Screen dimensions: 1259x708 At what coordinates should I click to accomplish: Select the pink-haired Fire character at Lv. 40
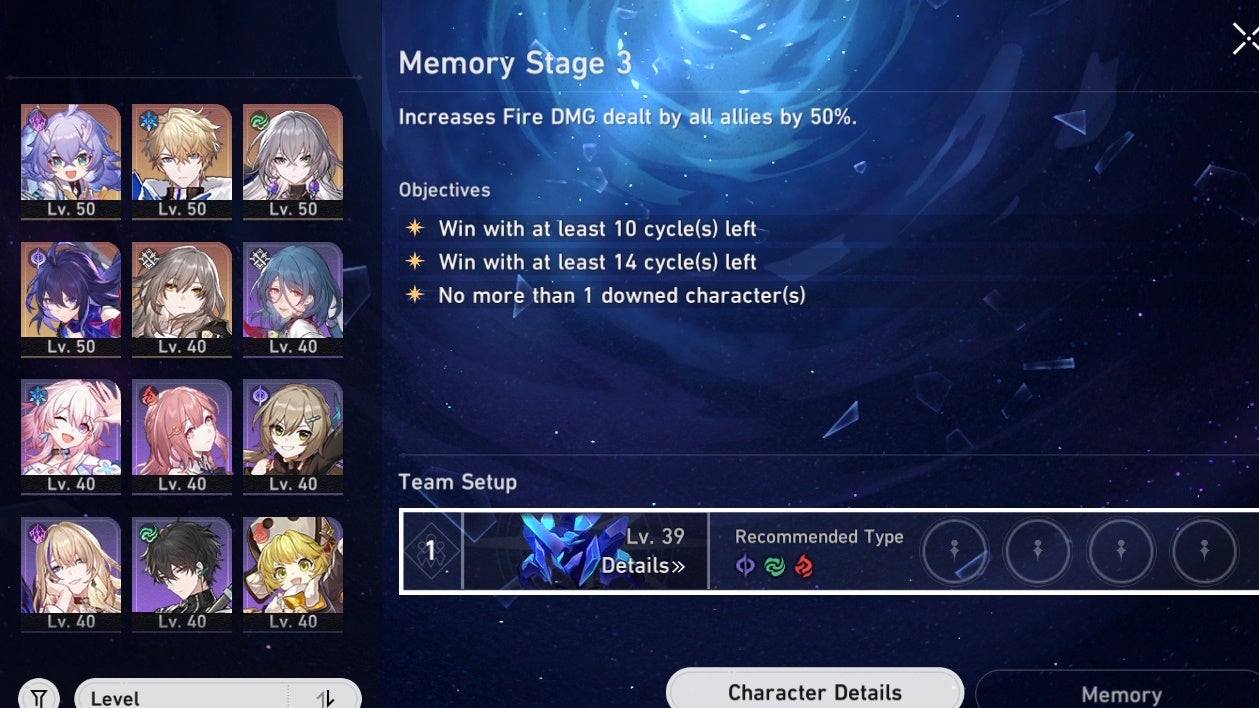point(182,437)
